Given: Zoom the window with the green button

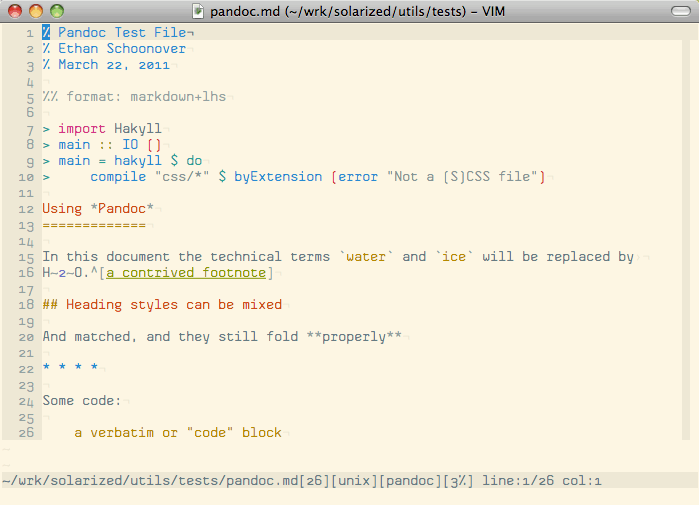Looking at the screenshot, I should tap(57, 11).
